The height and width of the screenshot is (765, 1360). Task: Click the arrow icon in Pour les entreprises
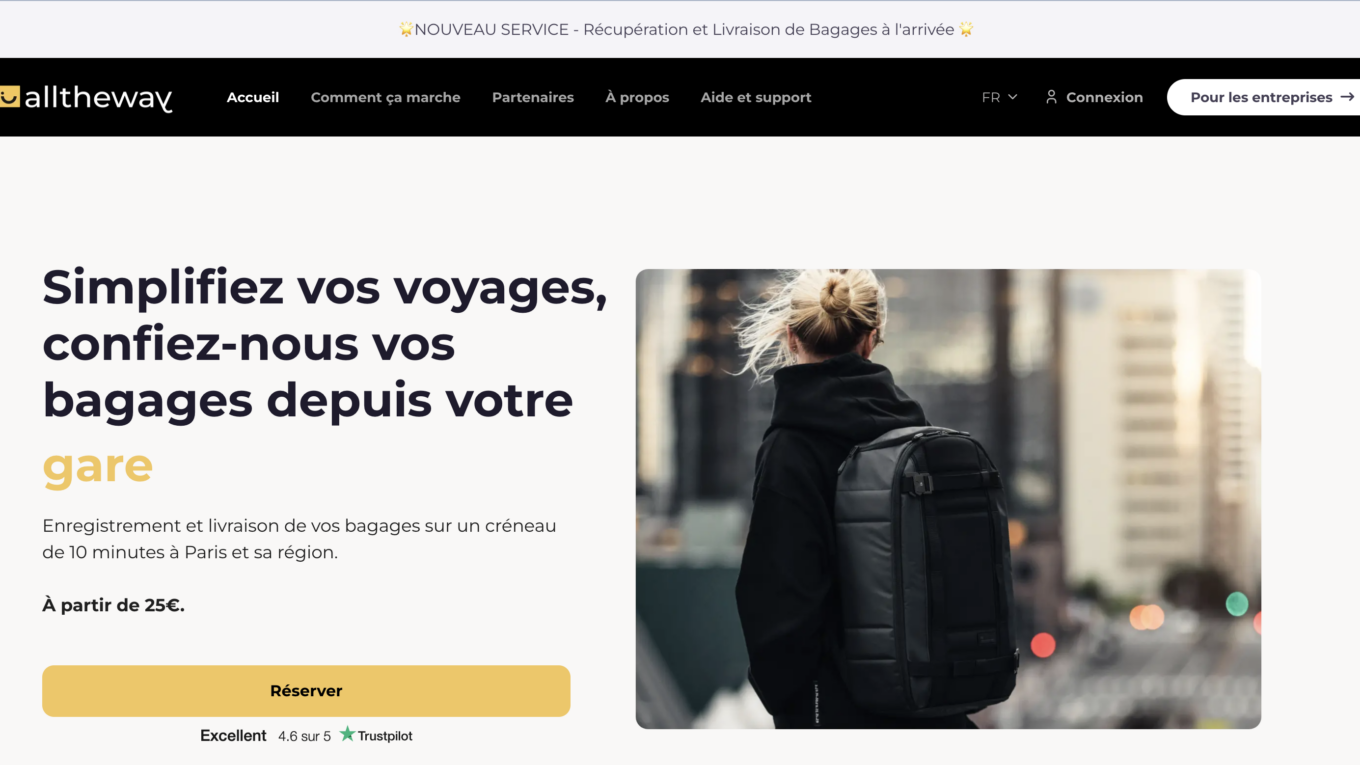1347,97
